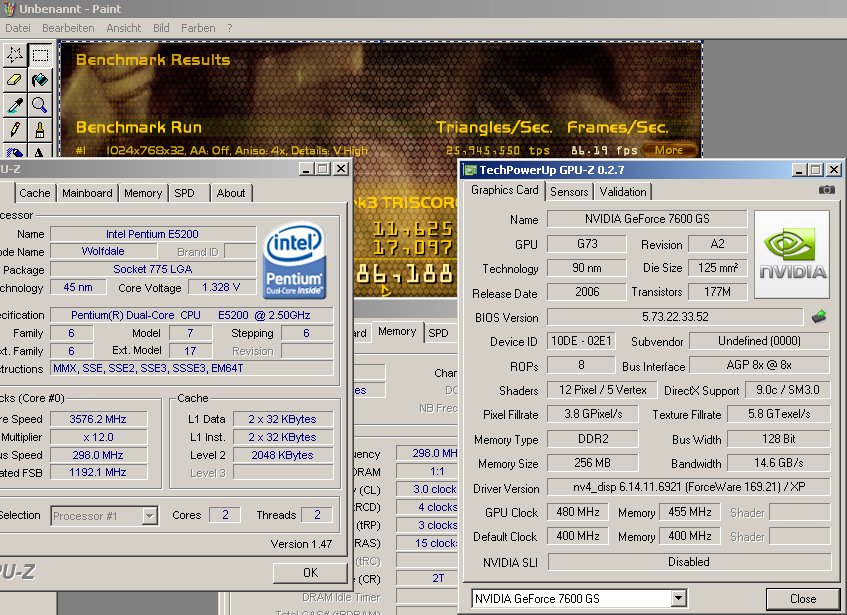Click the BIOS save chip icon in GPU-Z
The width and height of the screenshot is (847, 615).
[819, 316]
